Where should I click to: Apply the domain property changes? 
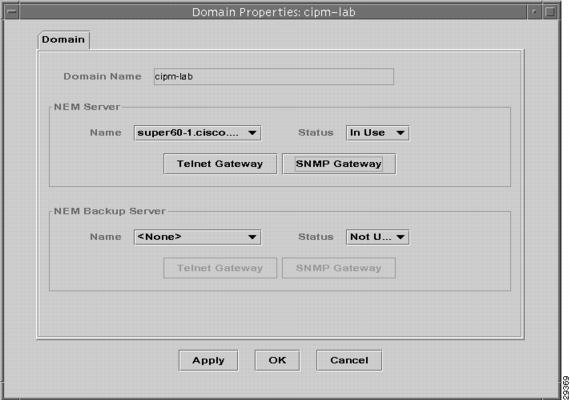pos(208,360)
